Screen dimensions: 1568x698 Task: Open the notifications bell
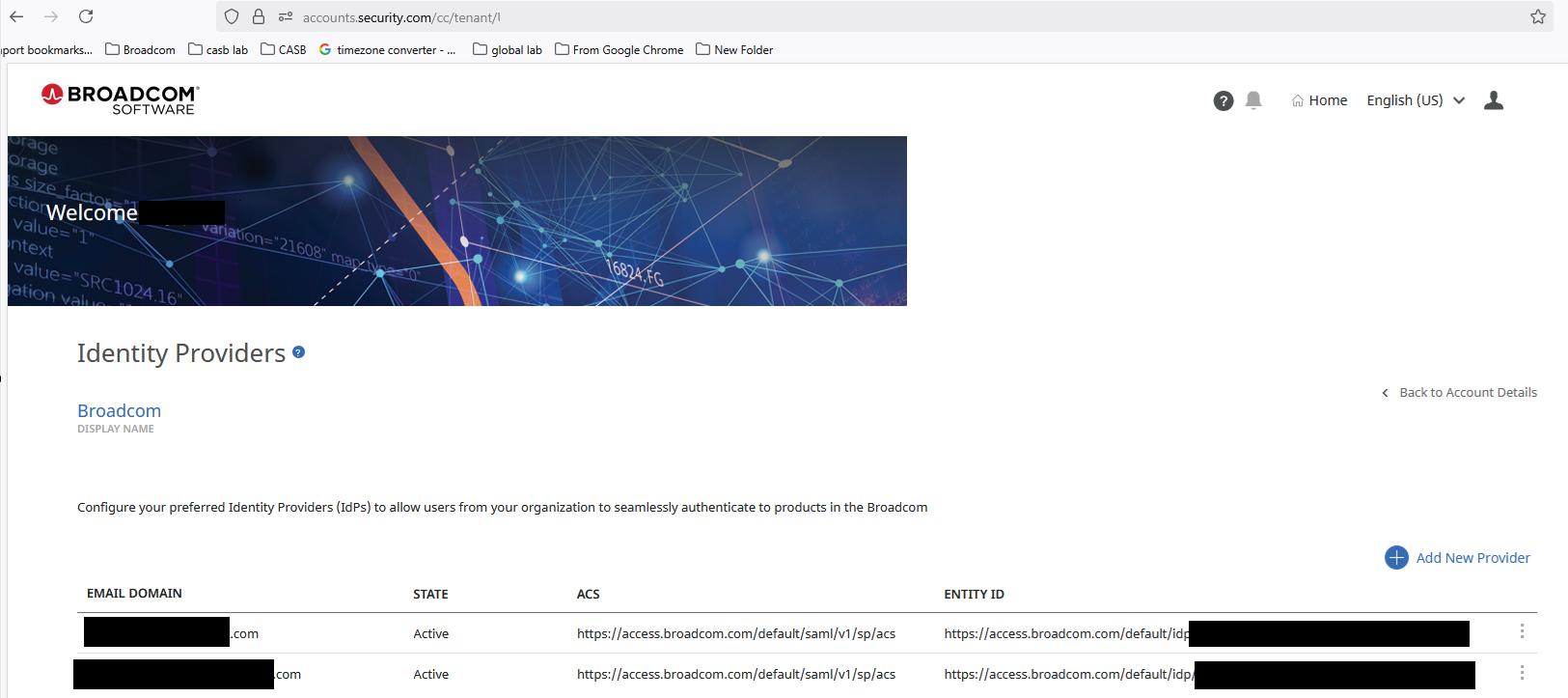1253,100
